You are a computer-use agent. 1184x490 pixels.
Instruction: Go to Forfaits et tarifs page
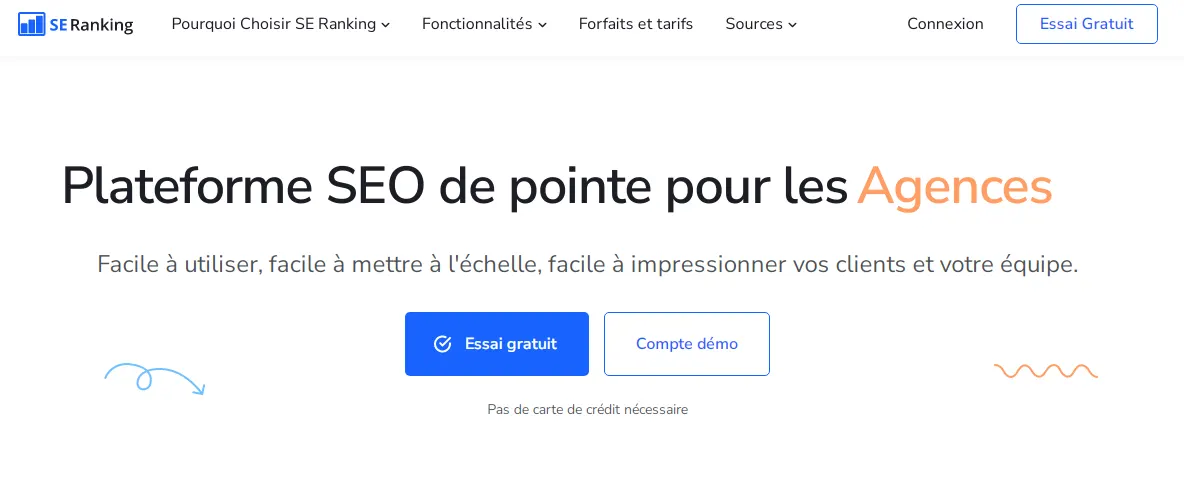636,24
